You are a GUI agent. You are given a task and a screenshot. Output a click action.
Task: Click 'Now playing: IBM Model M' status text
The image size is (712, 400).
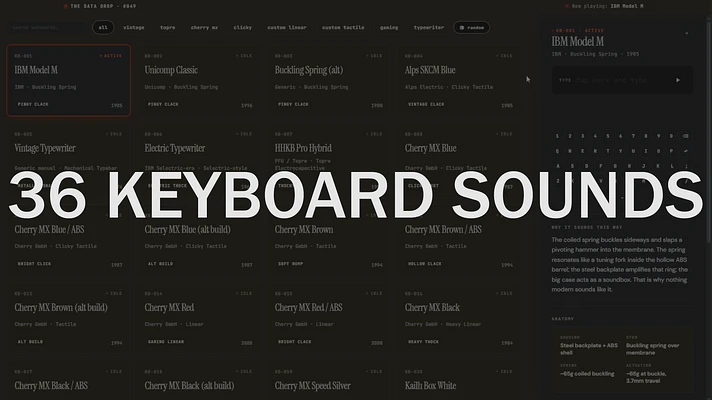click(607, 6)
